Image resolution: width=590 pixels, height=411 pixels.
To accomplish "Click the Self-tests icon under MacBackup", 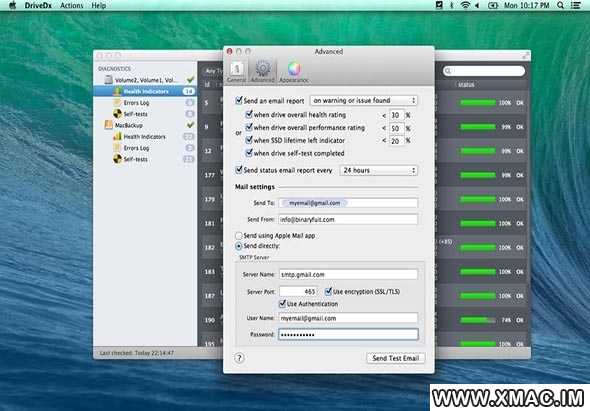I will [117, 159].
